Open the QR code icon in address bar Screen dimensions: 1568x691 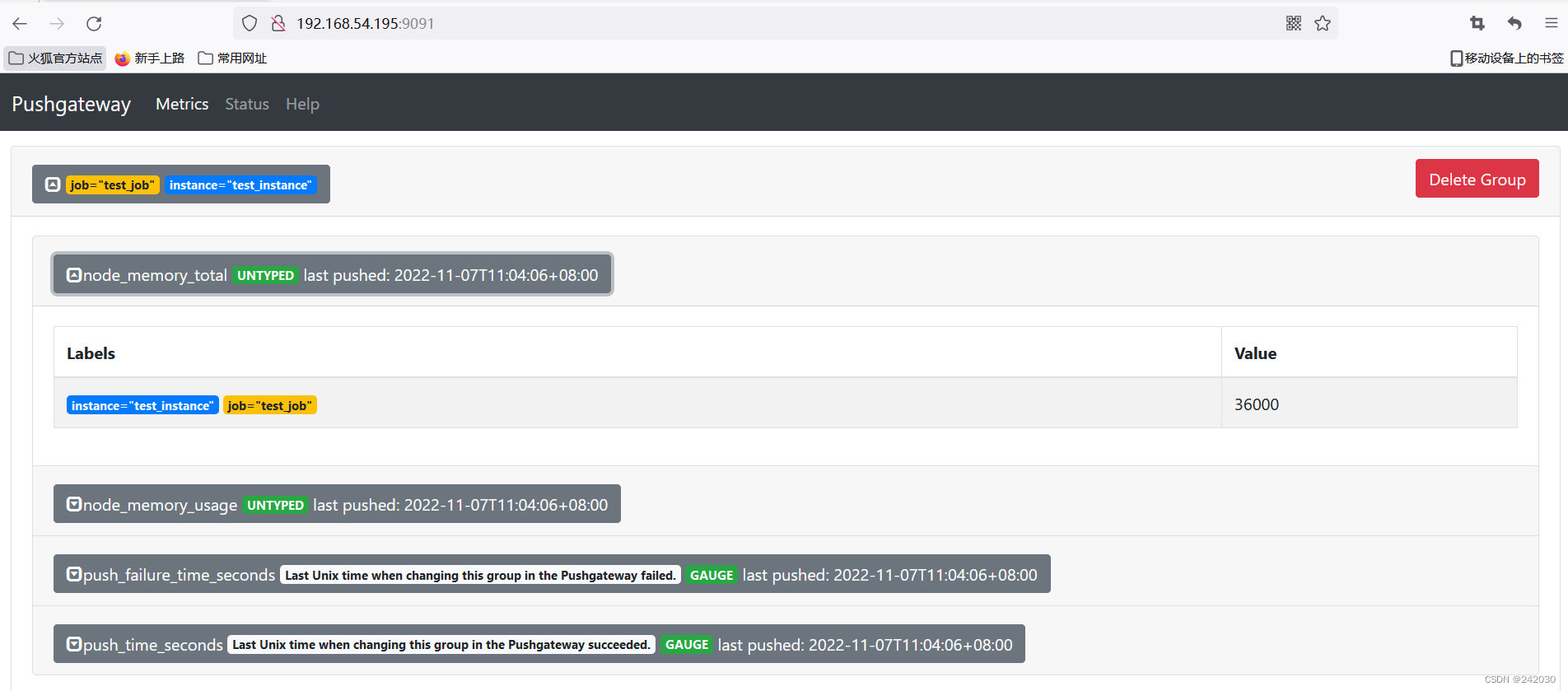(1294, 23)
